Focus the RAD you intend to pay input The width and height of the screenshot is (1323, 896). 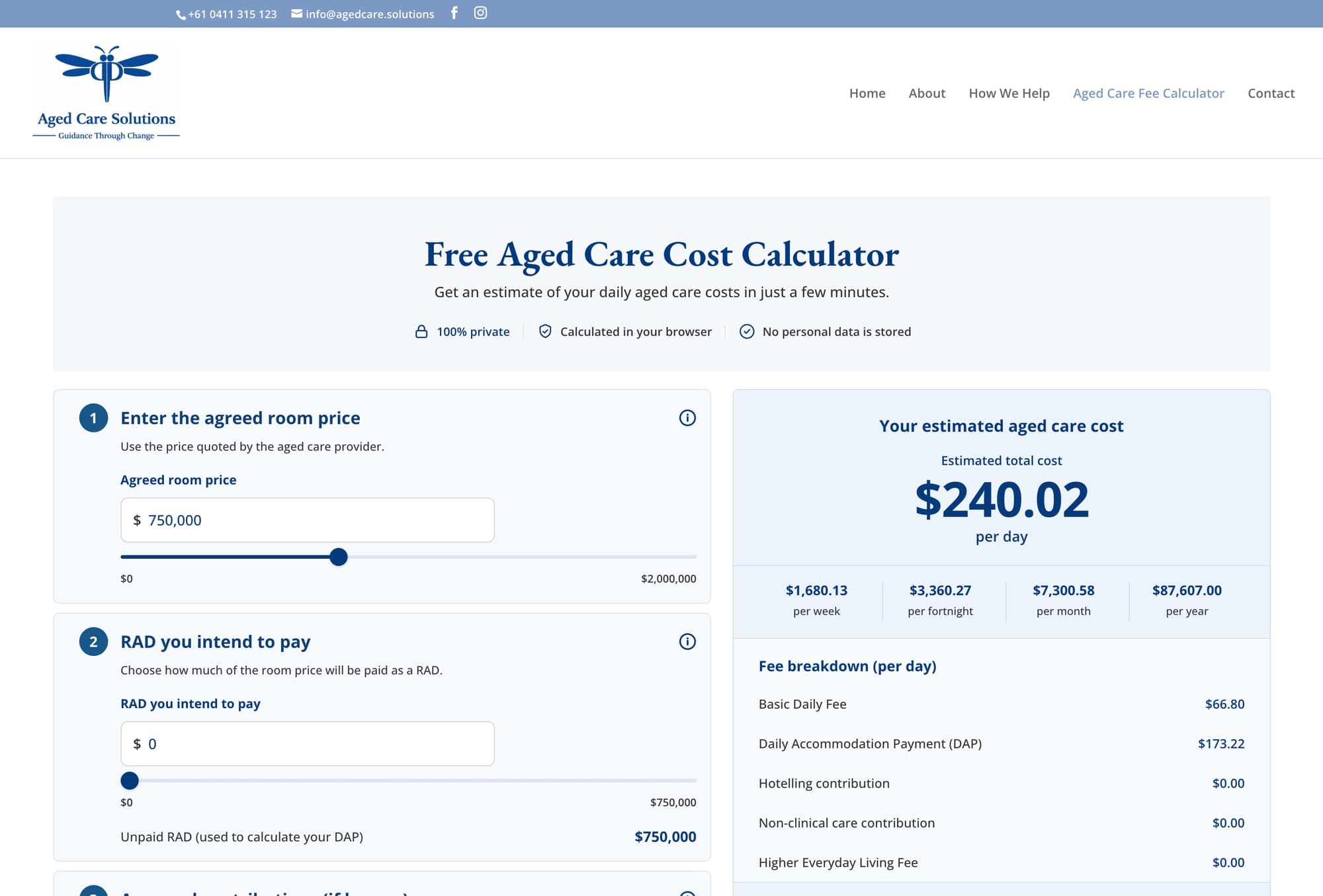pos(308,743)
